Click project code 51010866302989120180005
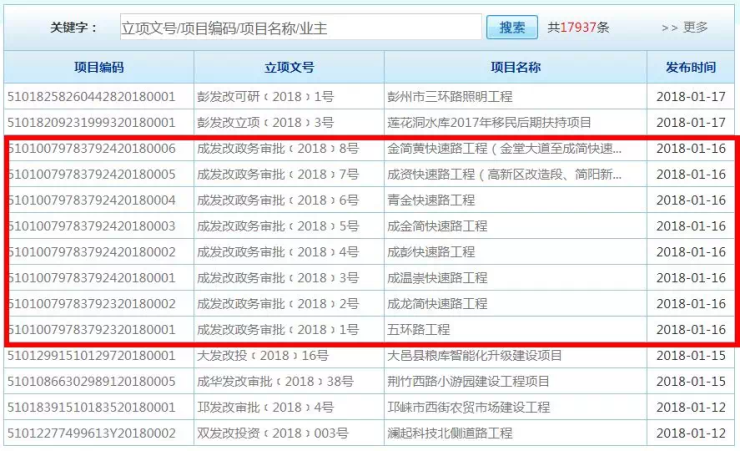740x451 pixels. click(92, 381)
